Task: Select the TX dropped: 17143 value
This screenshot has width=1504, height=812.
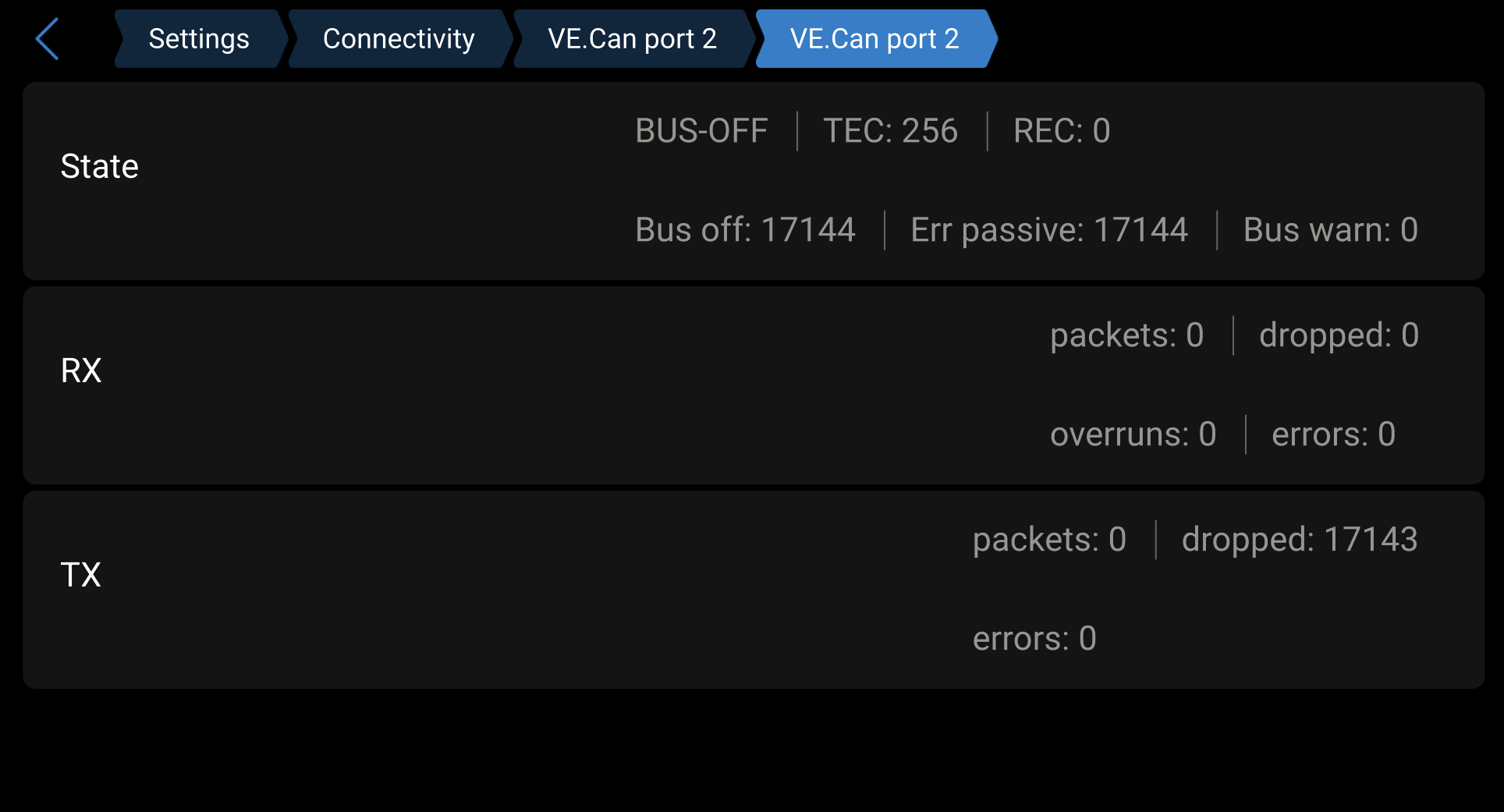Action: (1300, 540)
